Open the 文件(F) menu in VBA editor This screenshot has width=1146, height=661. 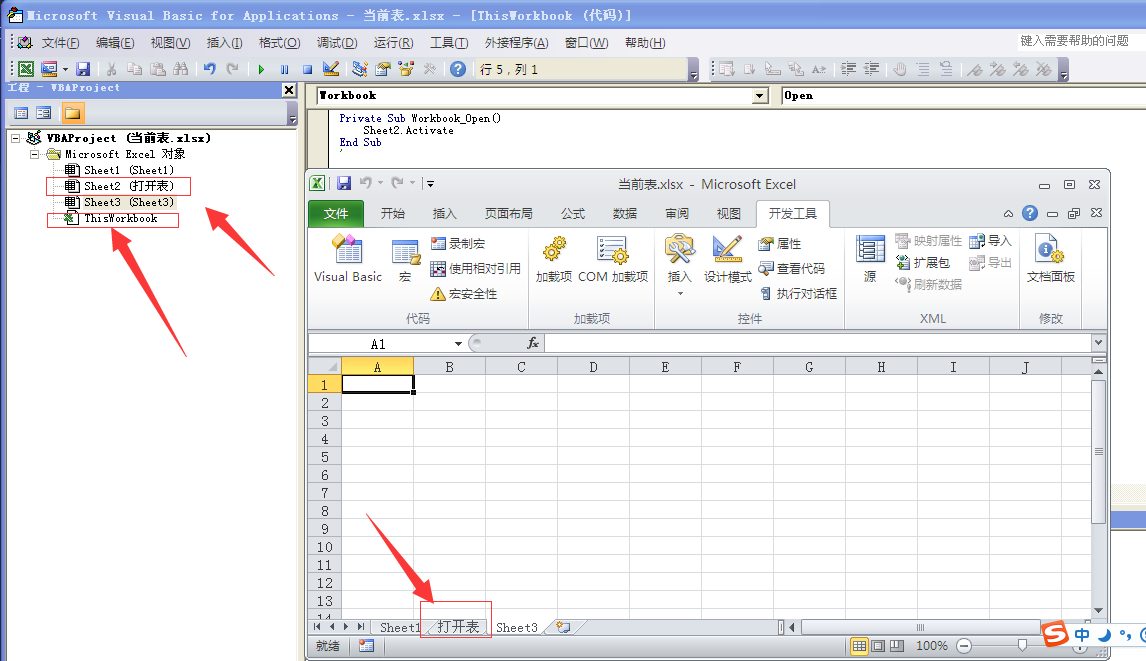point(61,42)
